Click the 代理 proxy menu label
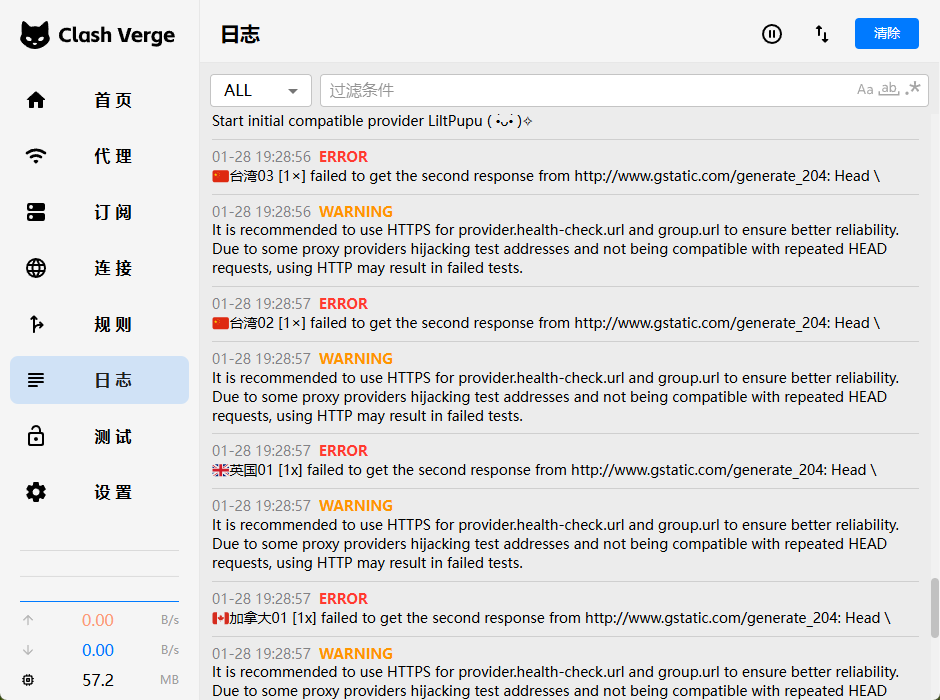Image resolution: width=940 pixels, height=700 pixels. (113, 156)
